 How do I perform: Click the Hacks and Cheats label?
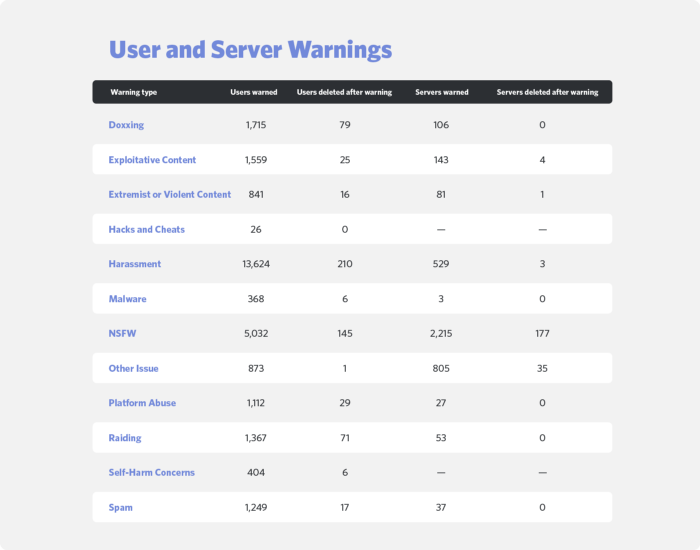[x=146, y=229]
